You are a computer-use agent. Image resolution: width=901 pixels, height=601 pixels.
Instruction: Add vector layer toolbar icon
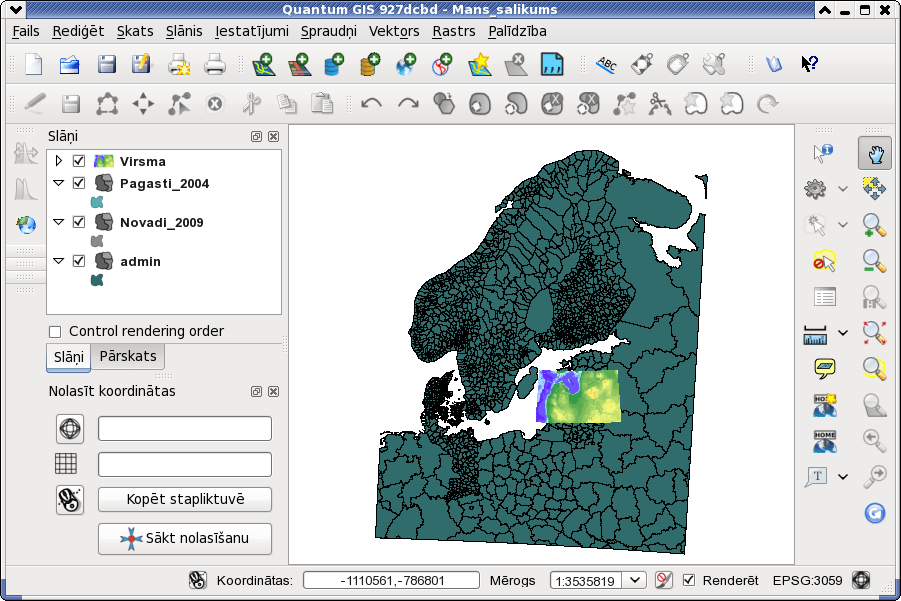click(x=264, y=64)
